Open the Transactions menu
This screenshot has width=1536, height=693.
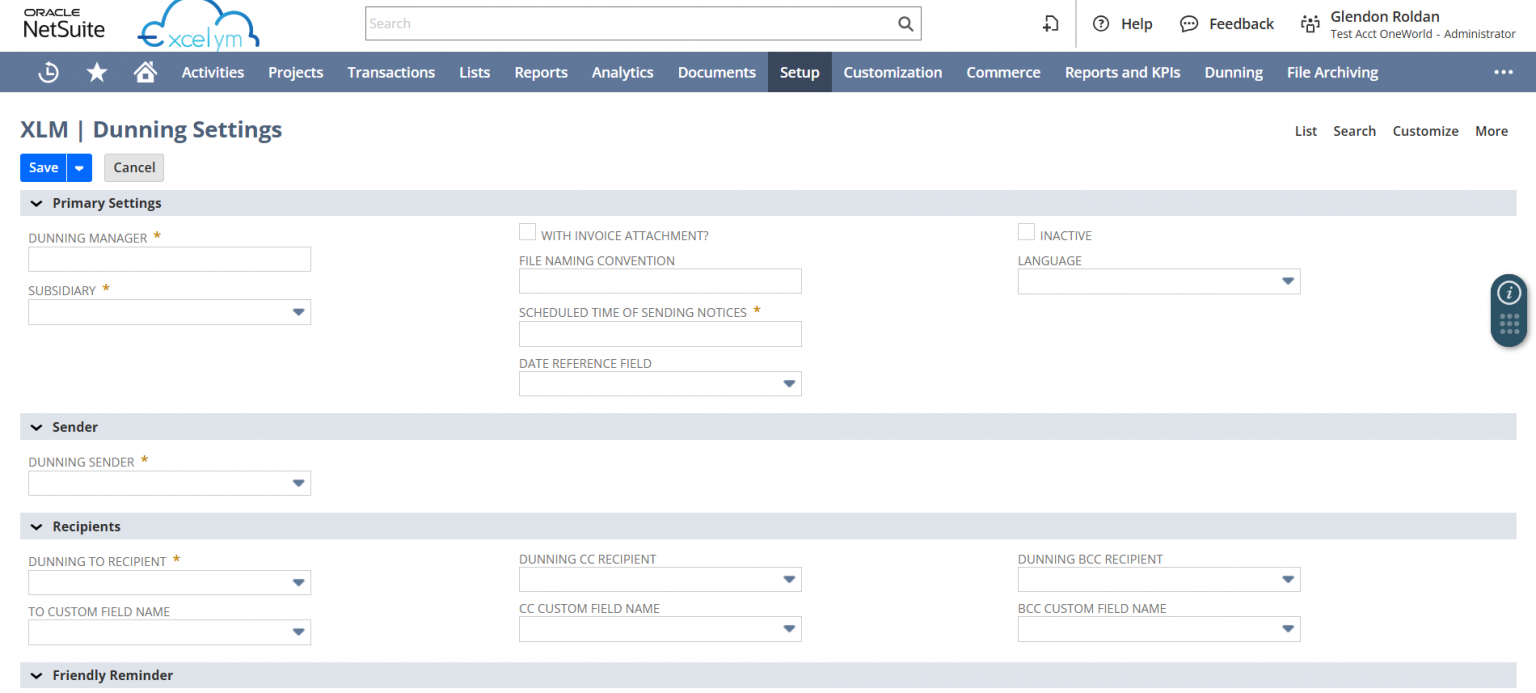(391, 72)
